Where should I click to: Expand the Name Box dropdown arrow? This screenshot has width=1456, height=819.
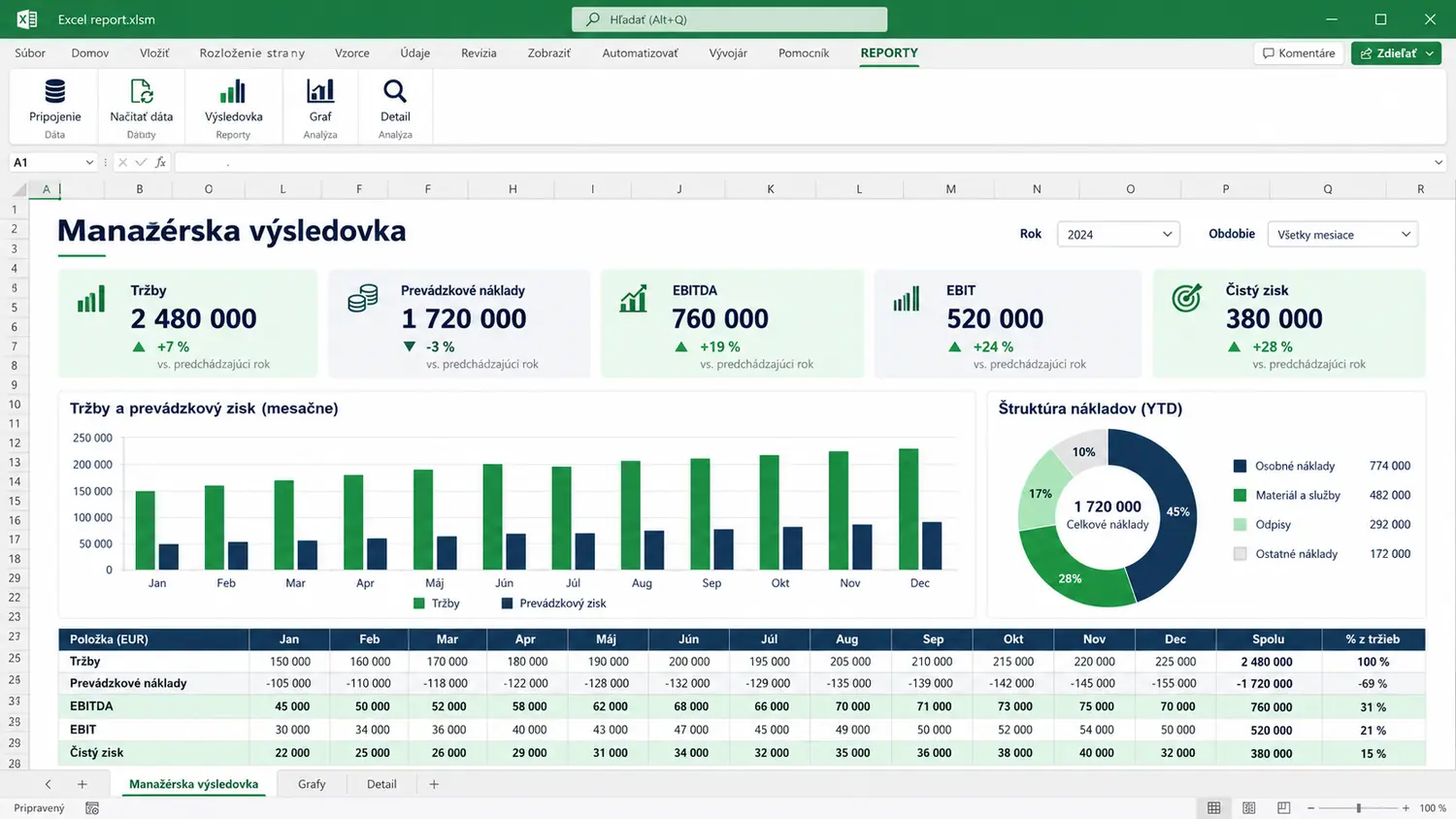click(x=89, y=162)
